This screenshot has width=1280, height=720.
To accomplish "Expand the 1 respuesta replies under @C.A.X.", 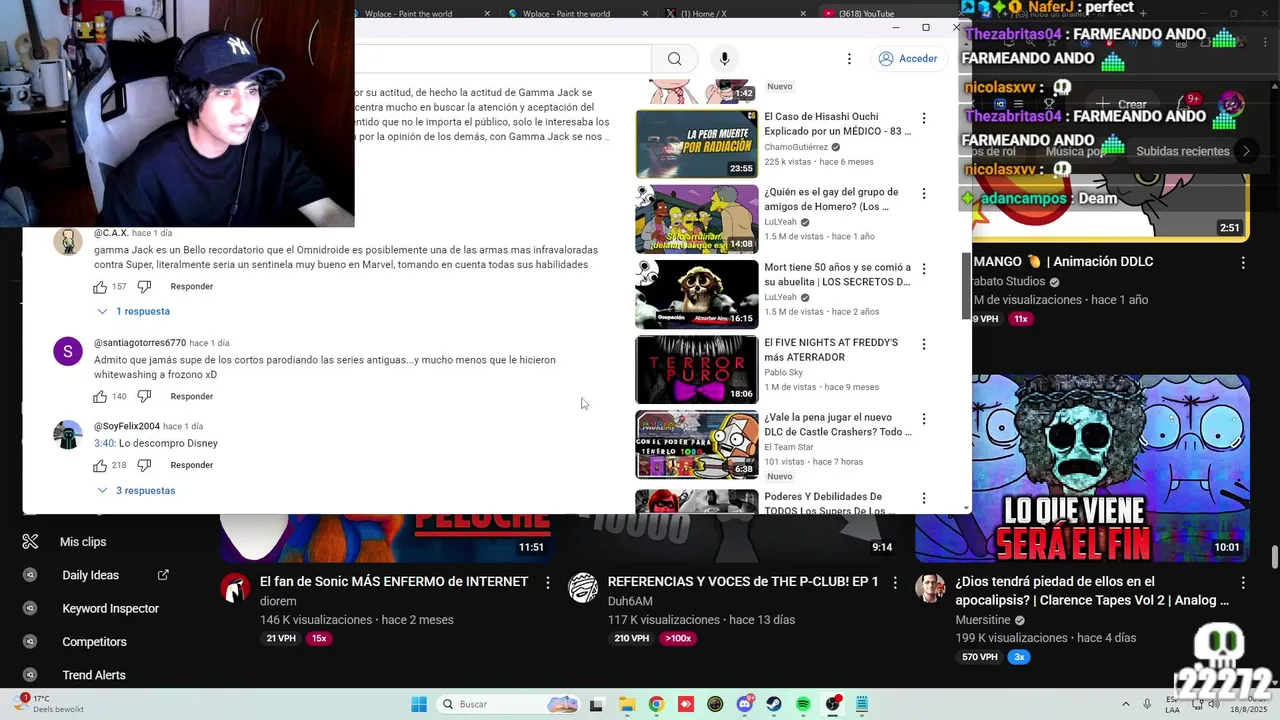I will pyautogui.click(x=133, y=312).
